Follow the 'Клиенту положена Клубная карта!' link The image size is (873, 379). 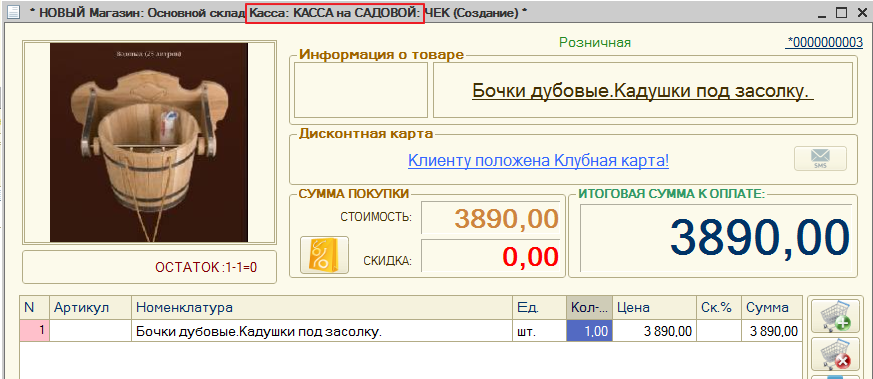tap(538, 161)
